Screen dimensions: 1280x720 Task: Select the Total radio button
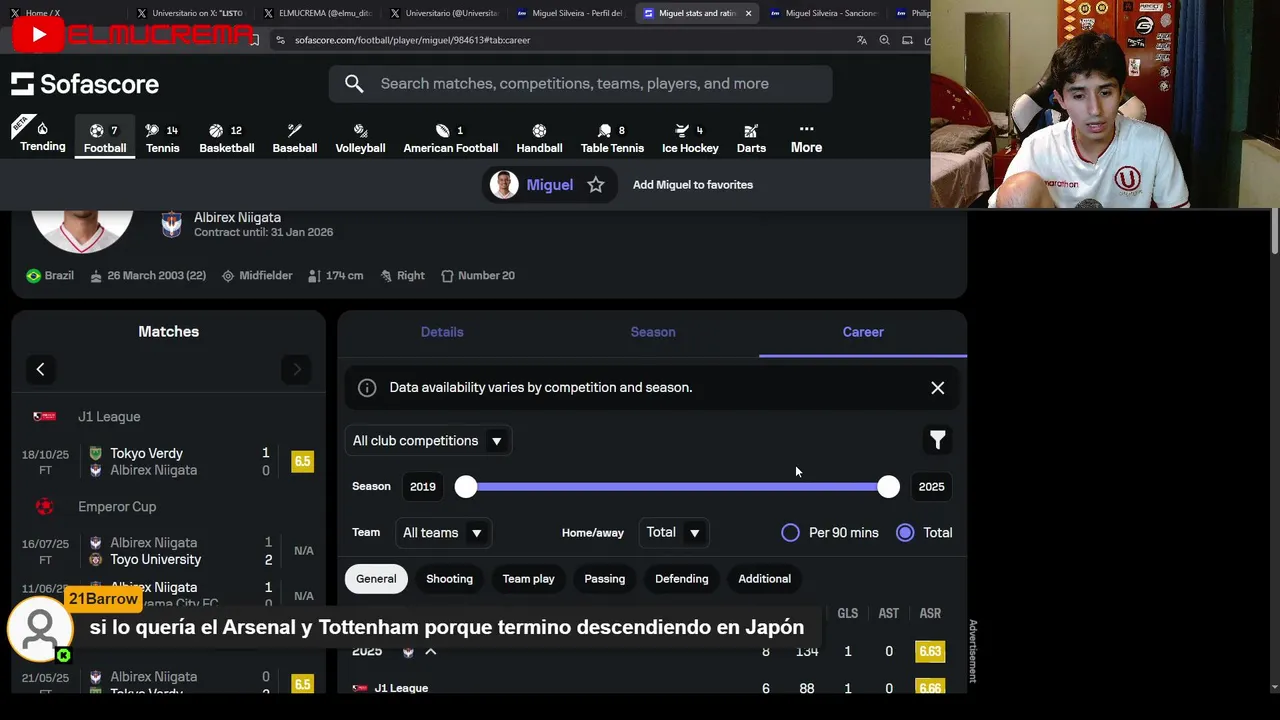click(x=905, y=533)
